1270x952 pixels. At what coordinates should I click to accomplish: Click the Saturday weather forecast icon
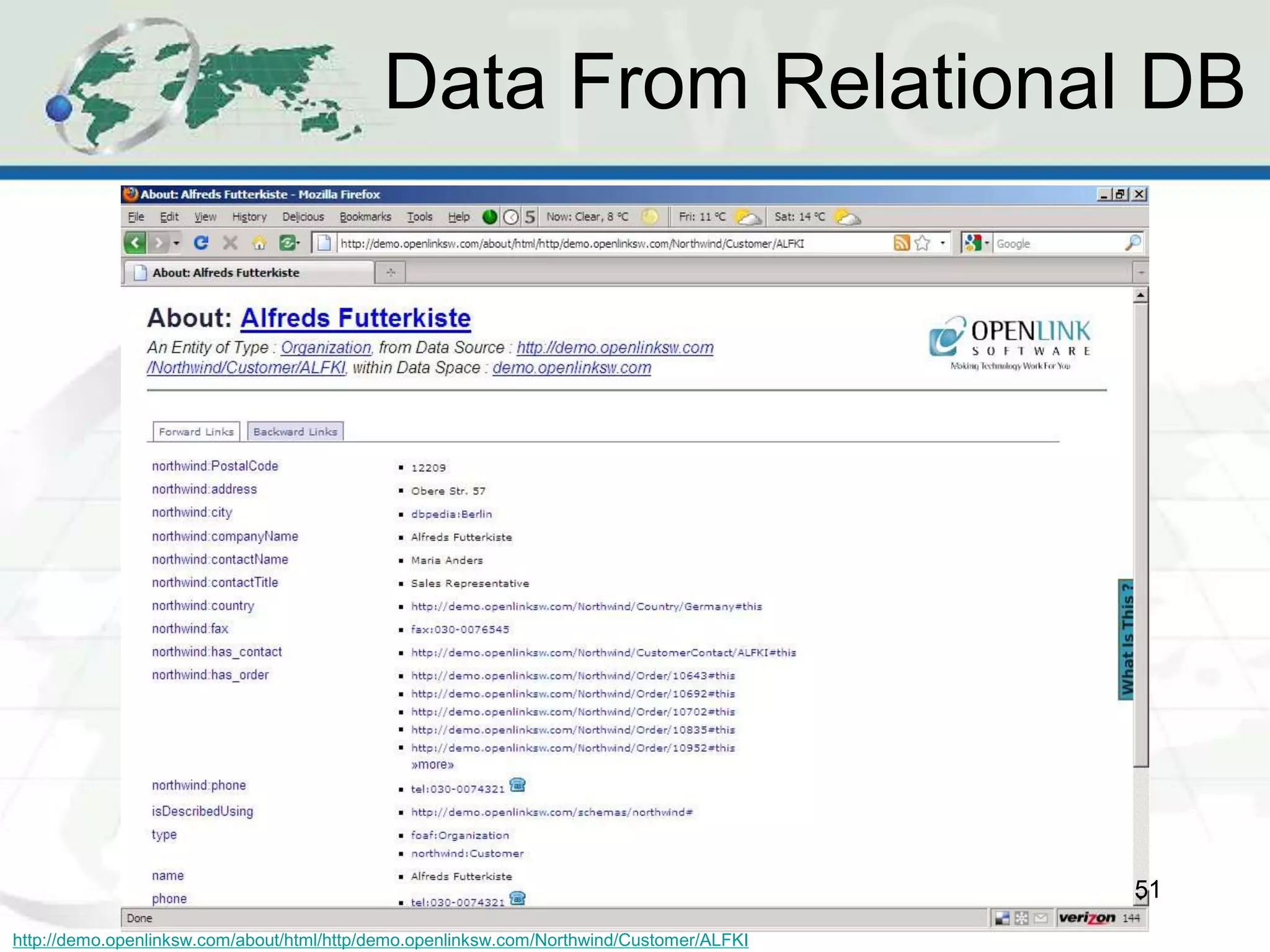click(848, 217)
